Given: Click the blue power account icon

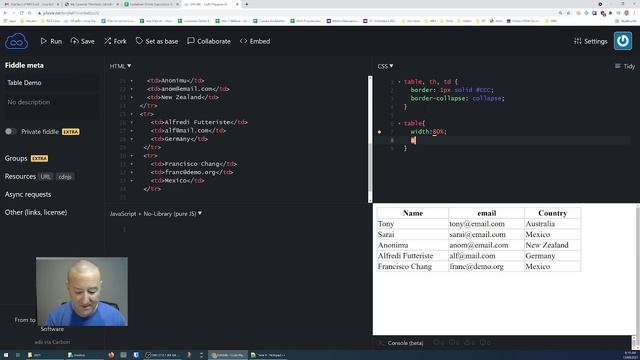Looking at the screenshot, I should click(x=623, y=41).
